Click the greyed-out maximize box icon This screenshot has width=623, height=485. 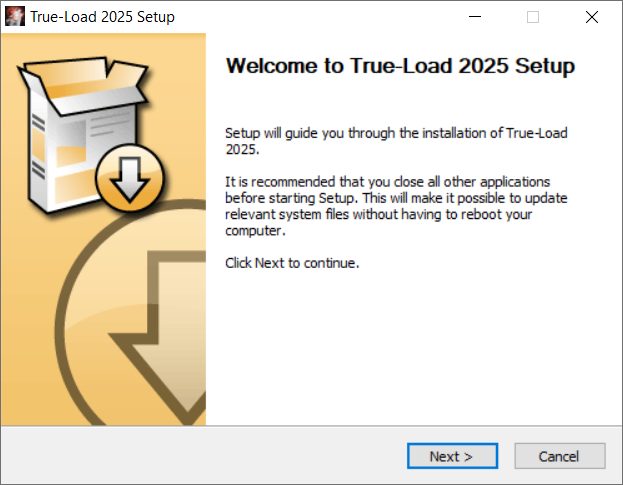(x=533, y=17)
